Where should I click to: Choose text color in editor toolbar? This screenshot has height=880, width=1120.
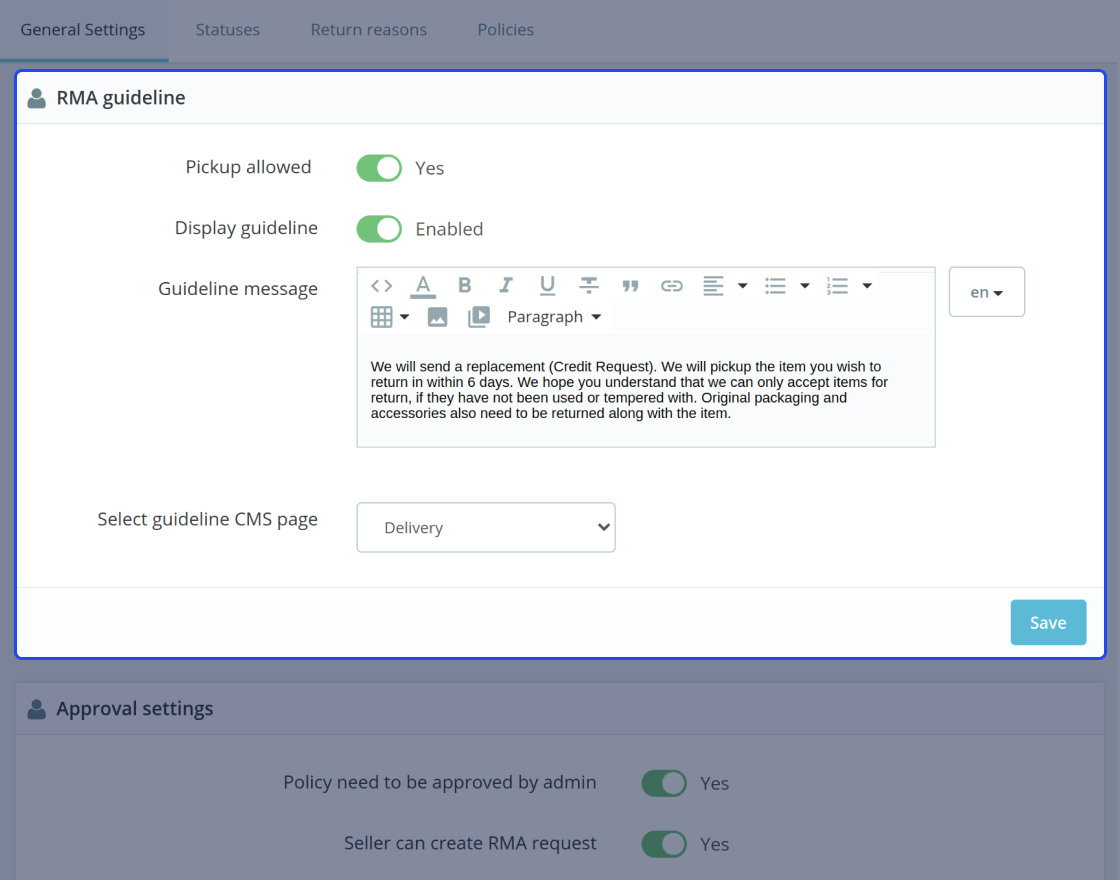click(423, 286)
